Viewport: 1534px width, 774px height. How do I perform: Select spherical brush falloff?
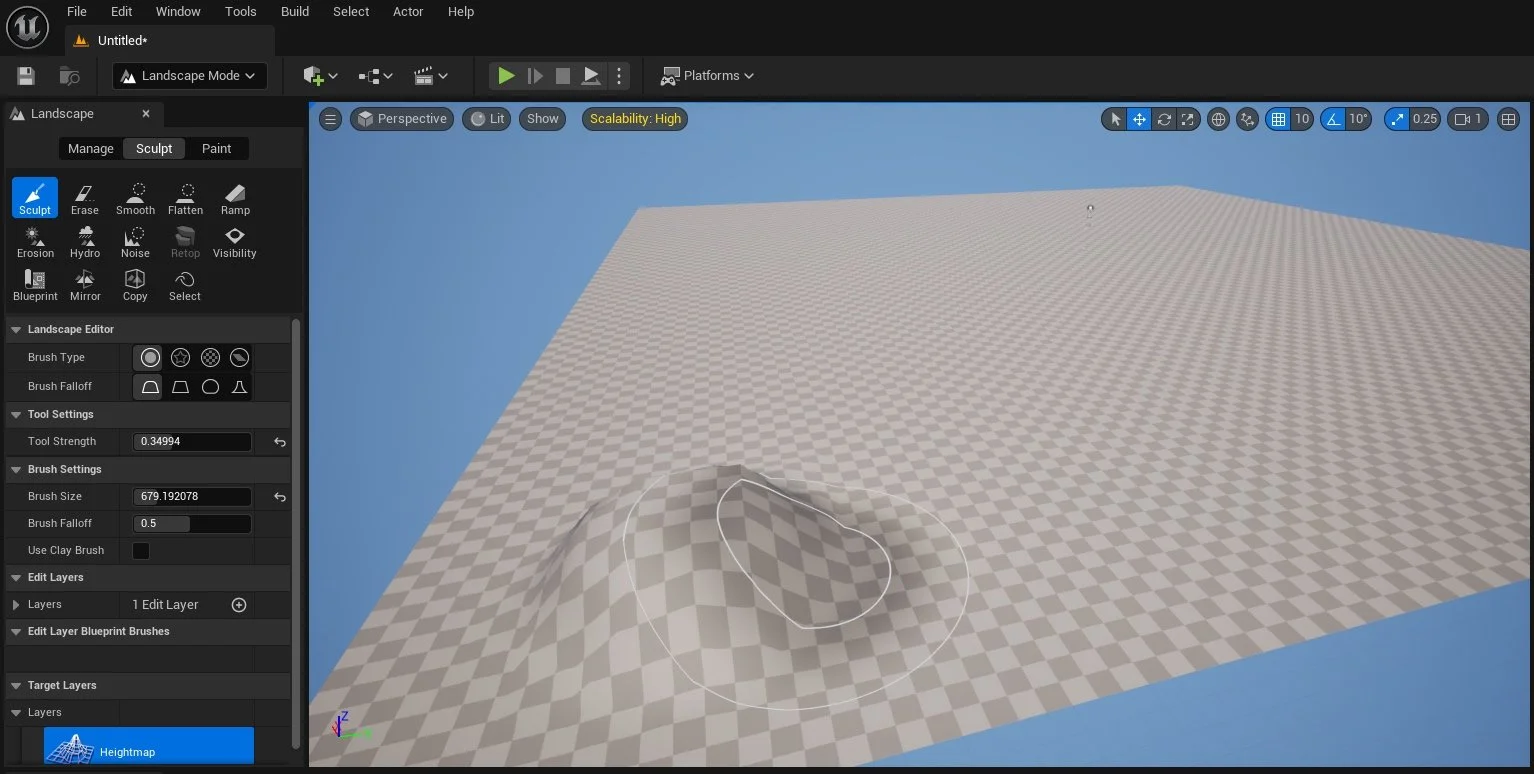pos(210,386)
